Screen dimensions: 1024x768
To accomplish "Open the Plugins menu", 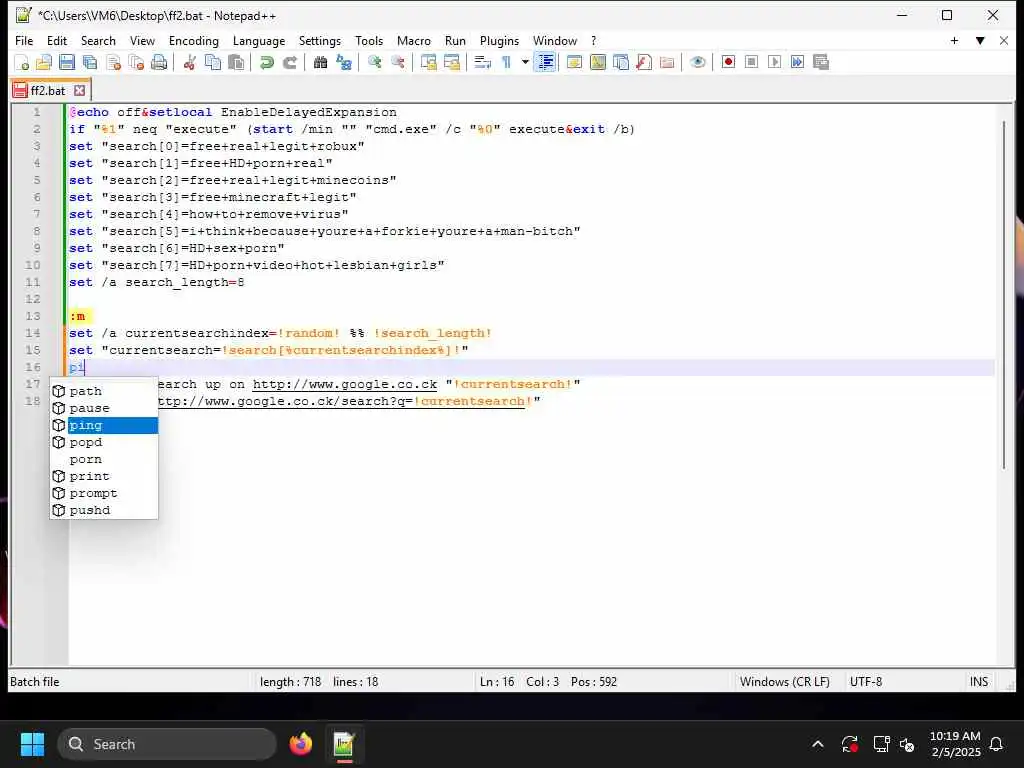I will pos(499,40).
